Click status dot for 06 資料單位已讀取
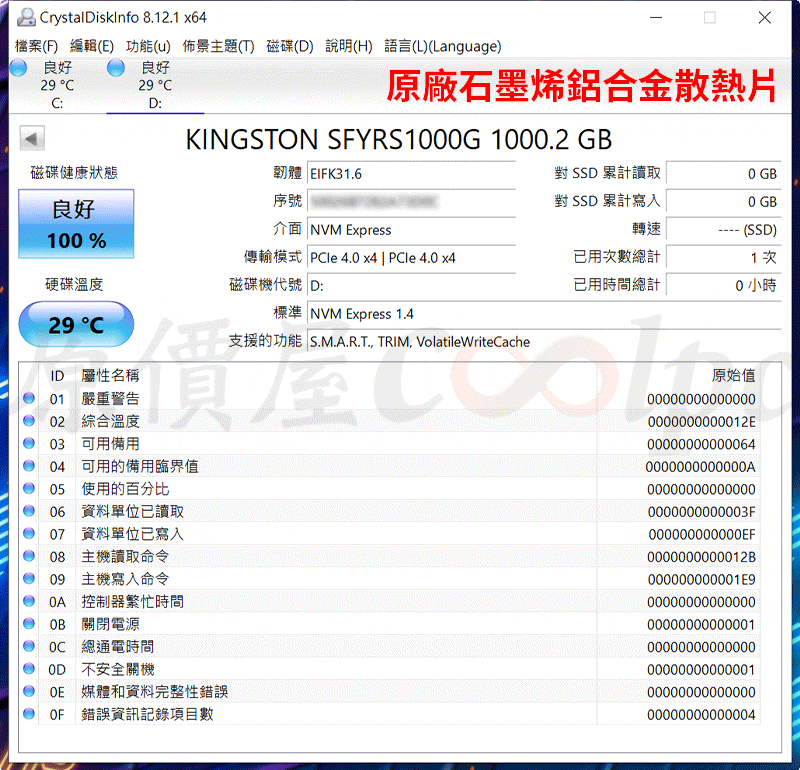The image size is (800, 770). [x=29, y=511]
